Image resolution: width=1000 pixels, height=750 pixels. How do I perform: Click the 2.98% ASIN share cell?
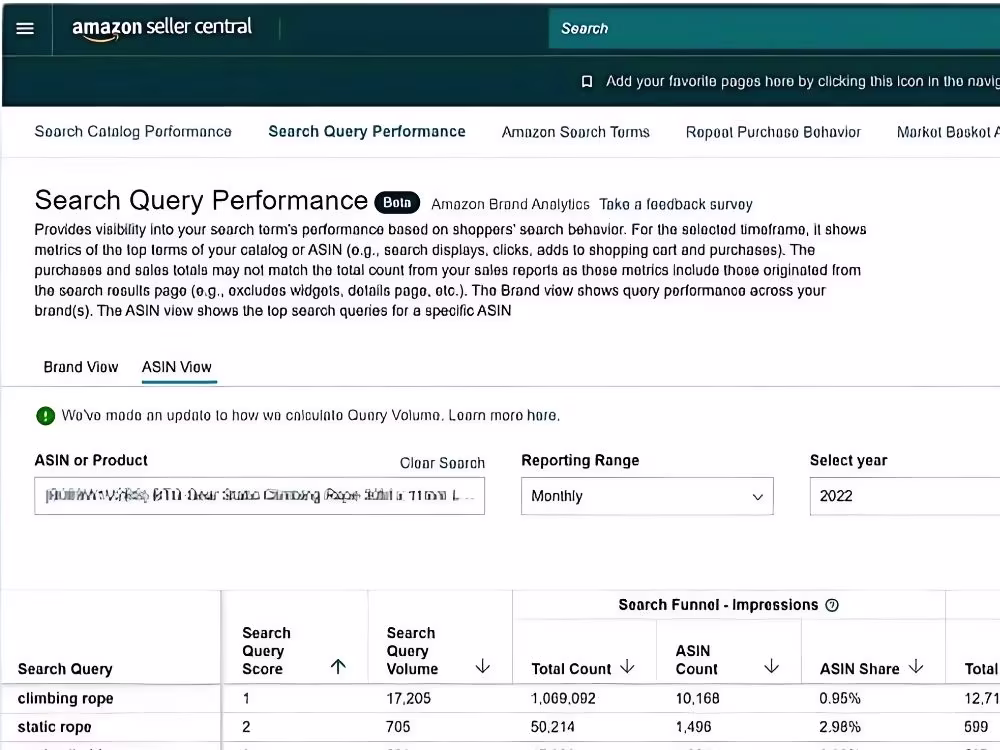coord(840,727)
